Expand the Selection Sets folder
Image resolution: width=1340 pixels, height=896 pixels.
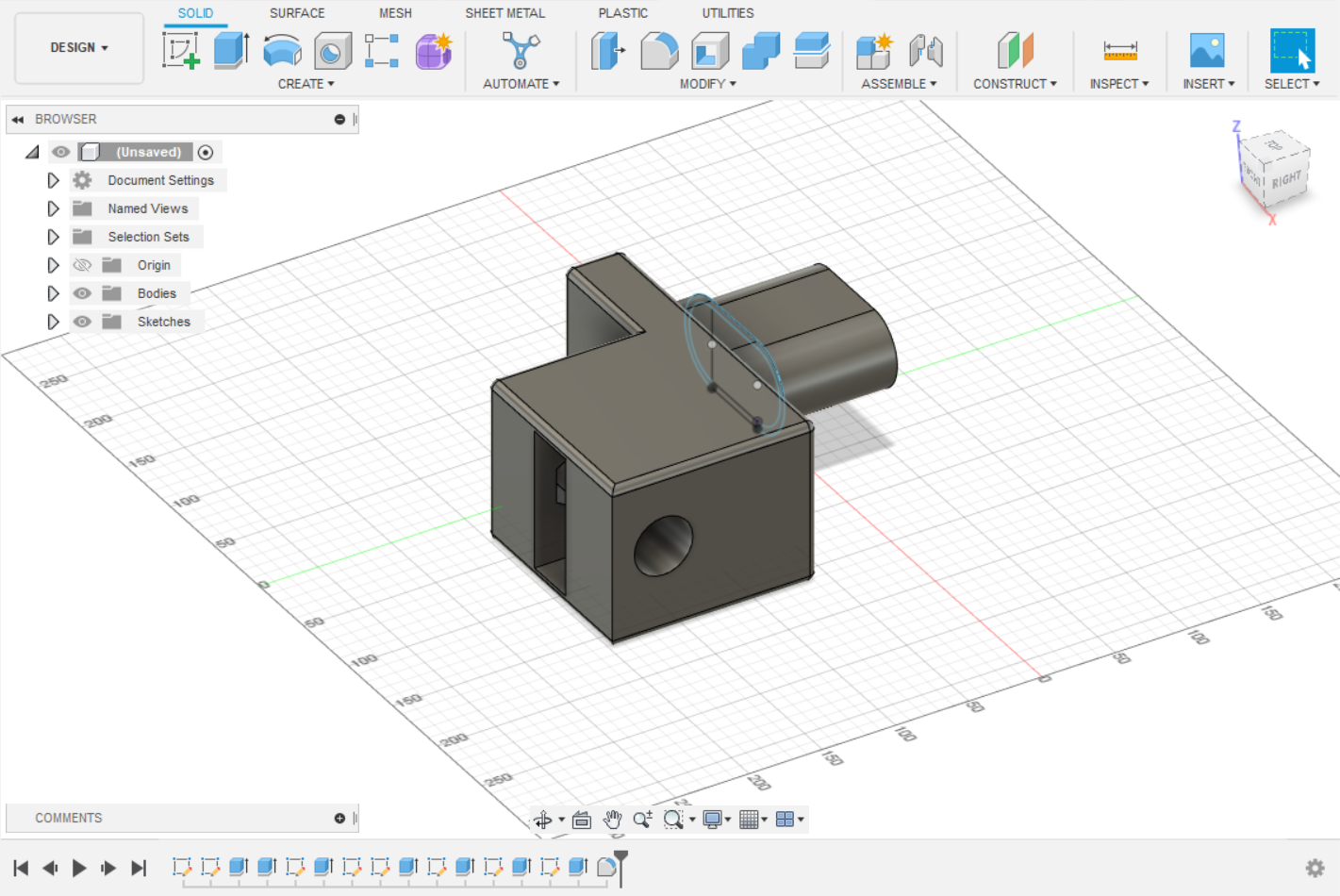tap(53, 237)
